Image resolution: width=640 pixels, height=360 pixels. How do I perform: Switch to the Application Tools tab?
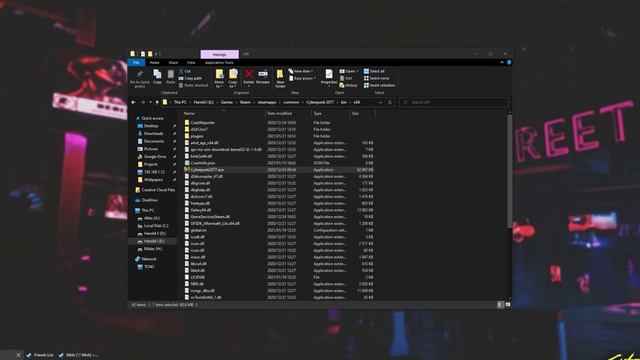[x=219, y=62]
